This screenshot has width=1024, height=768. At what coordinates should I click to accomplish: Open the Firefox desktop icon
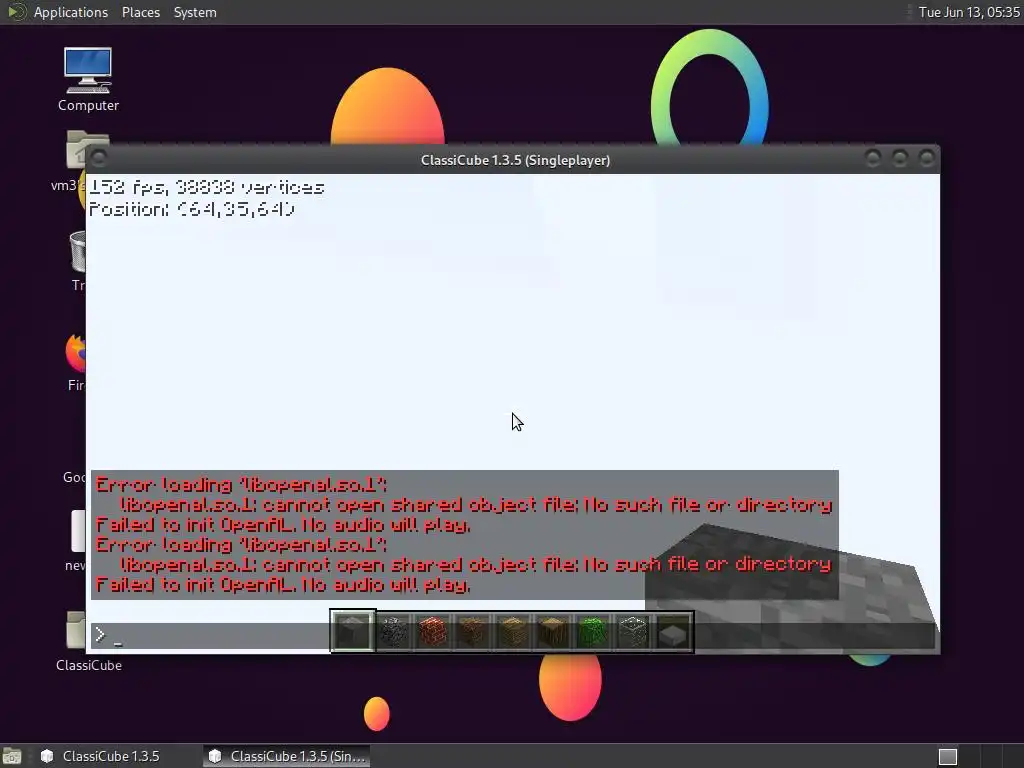coord(76,362)
